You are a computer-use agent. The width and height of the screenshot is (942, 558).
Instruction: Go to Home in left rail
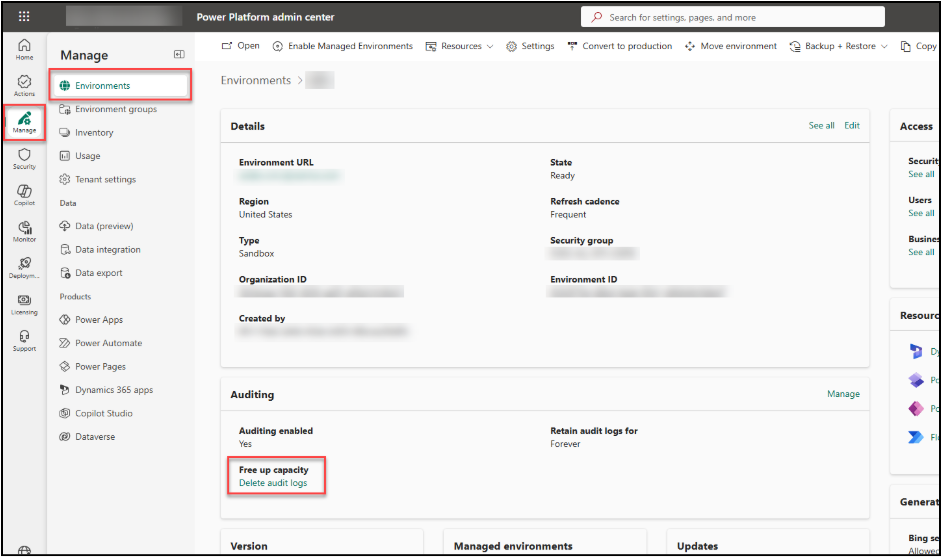tap(24, 49)
